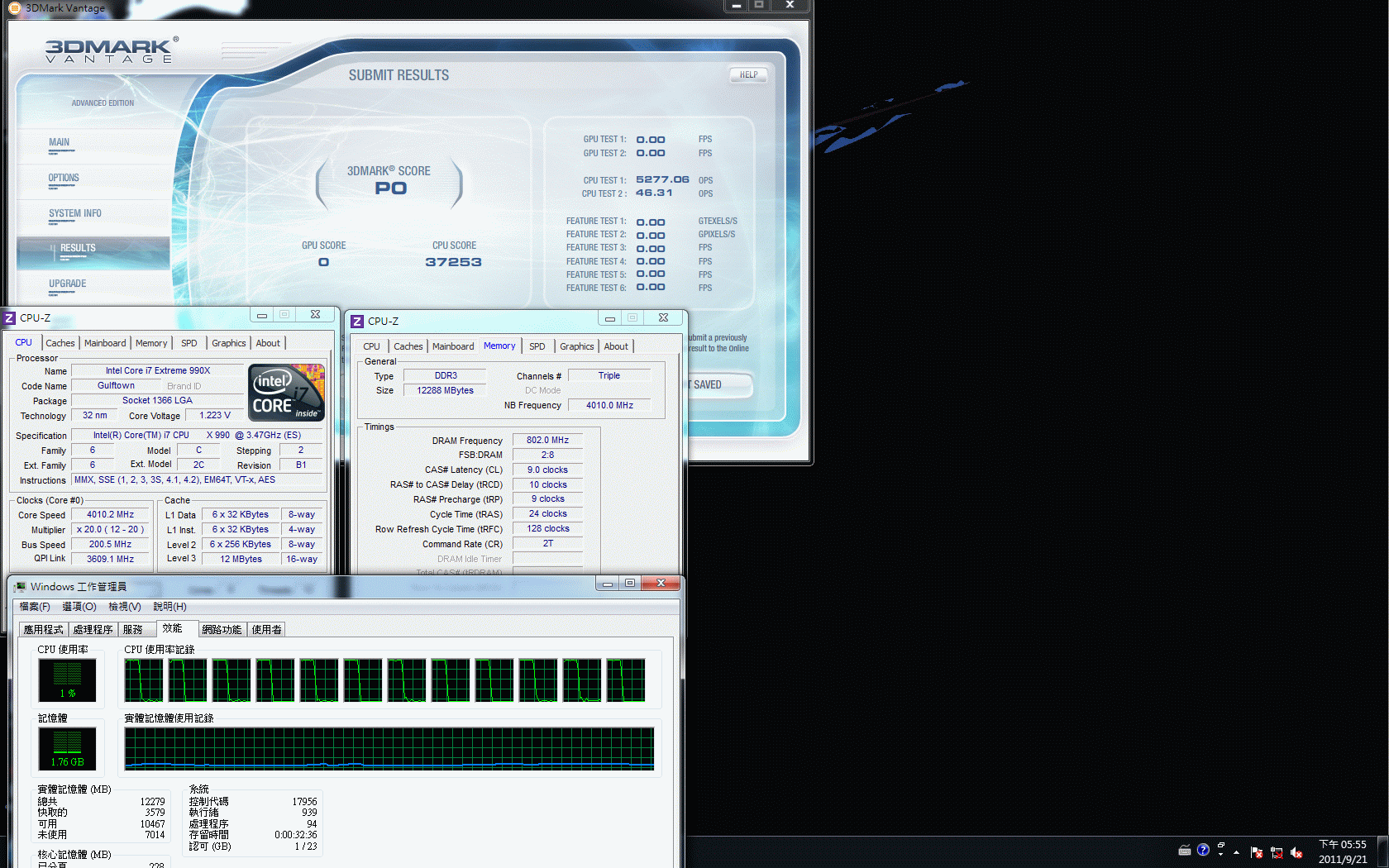Switch to 網路功能 tab in Task Manager
Image resolution: width=1389 pixels, height=868 pixels.
click(222, 630)
